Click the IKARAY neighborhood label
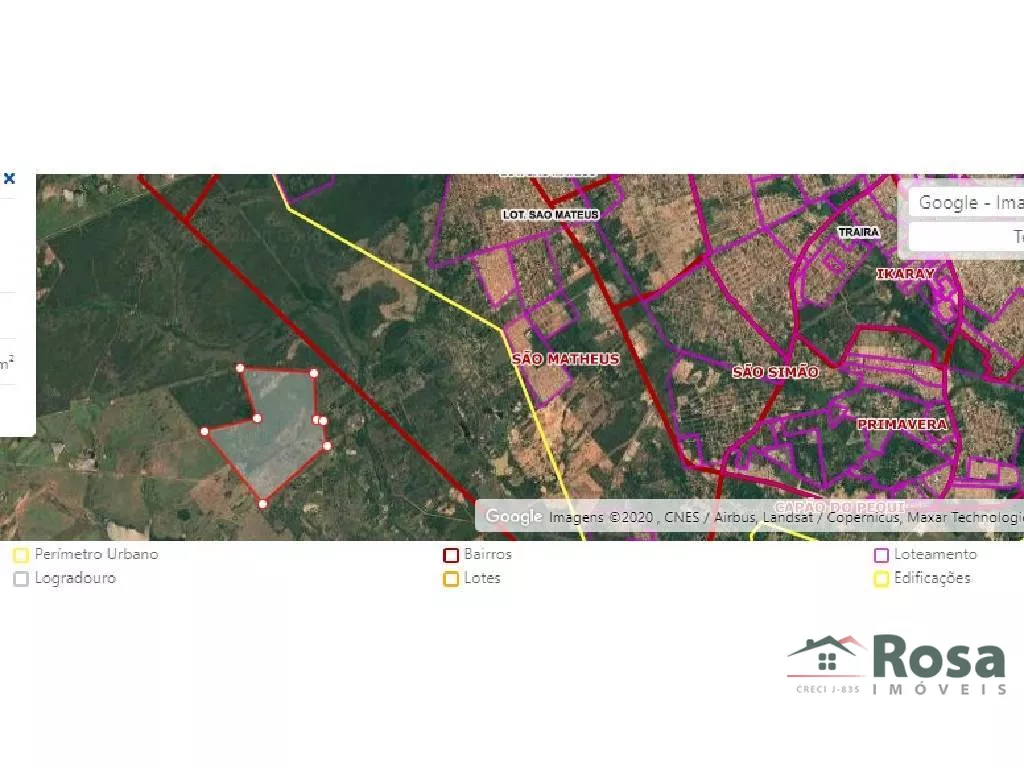This screenshot has height=768, width=1024. click(x=905, y=274)
